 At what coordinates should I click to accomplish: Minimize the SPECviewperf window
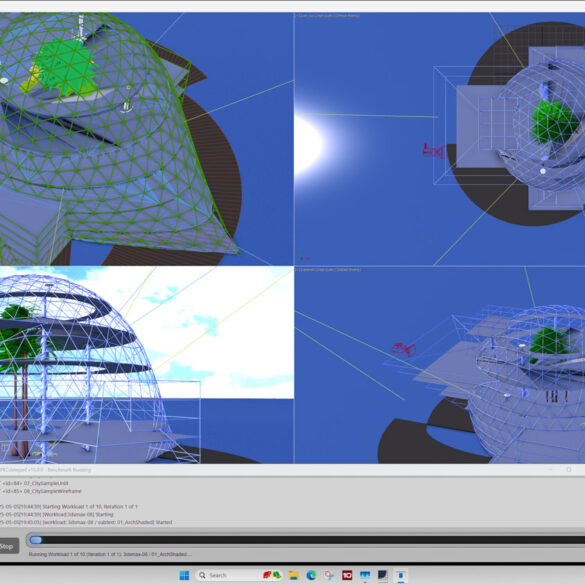550,470
